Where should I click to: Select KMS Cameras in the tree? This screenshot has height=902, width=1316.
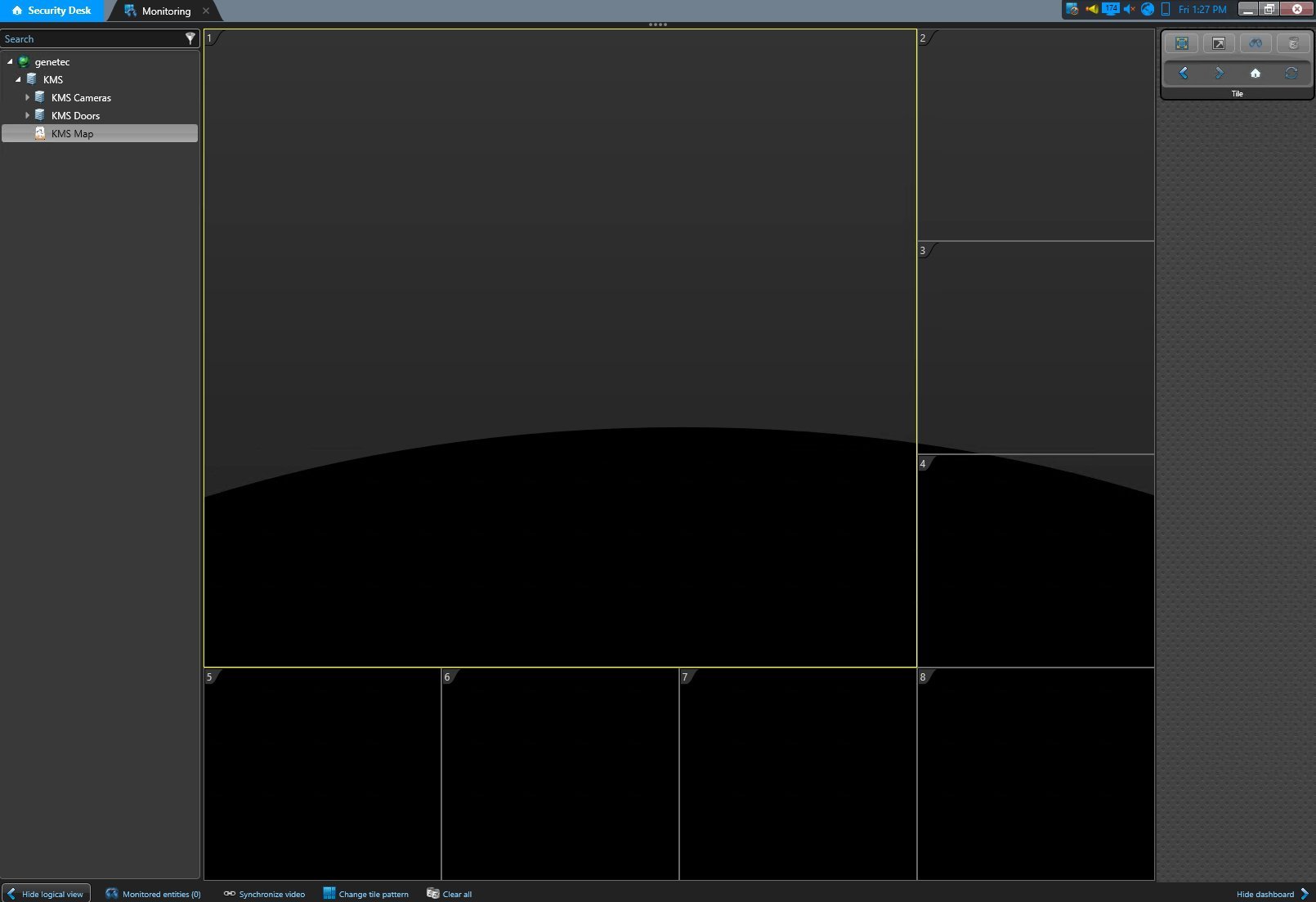pos(81,98)
